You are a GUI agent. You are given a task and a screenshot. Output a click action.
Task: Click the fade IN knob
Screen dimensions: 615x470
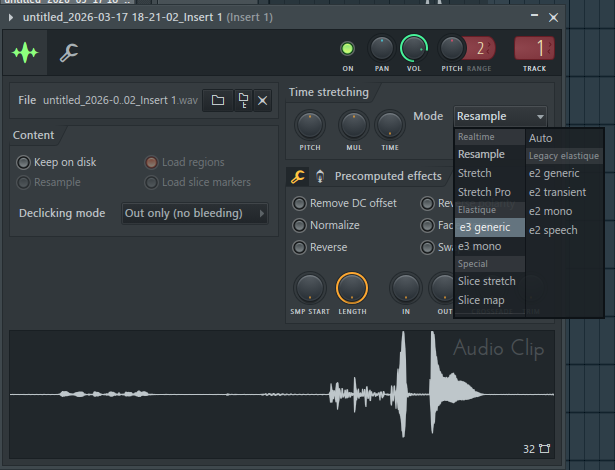click(x=406, y=288)
